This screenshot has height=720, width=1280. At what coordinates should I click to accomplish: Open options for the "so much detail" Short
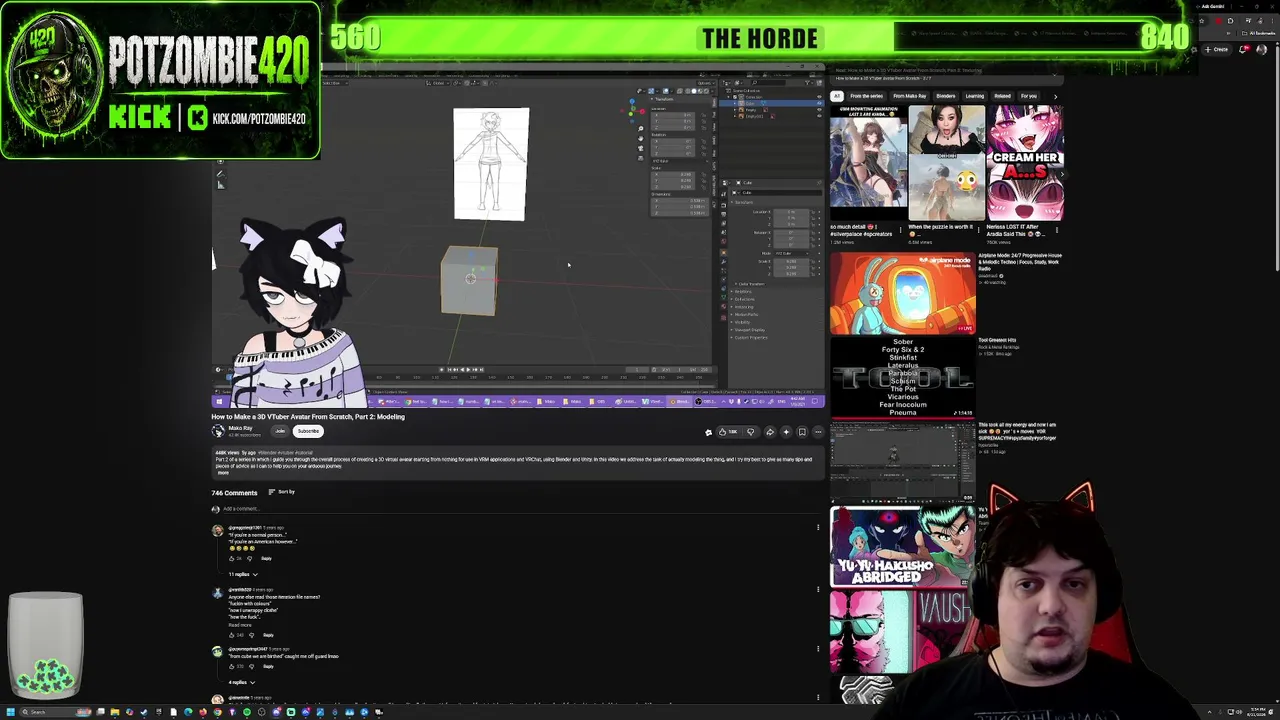[x=900, y=229]
